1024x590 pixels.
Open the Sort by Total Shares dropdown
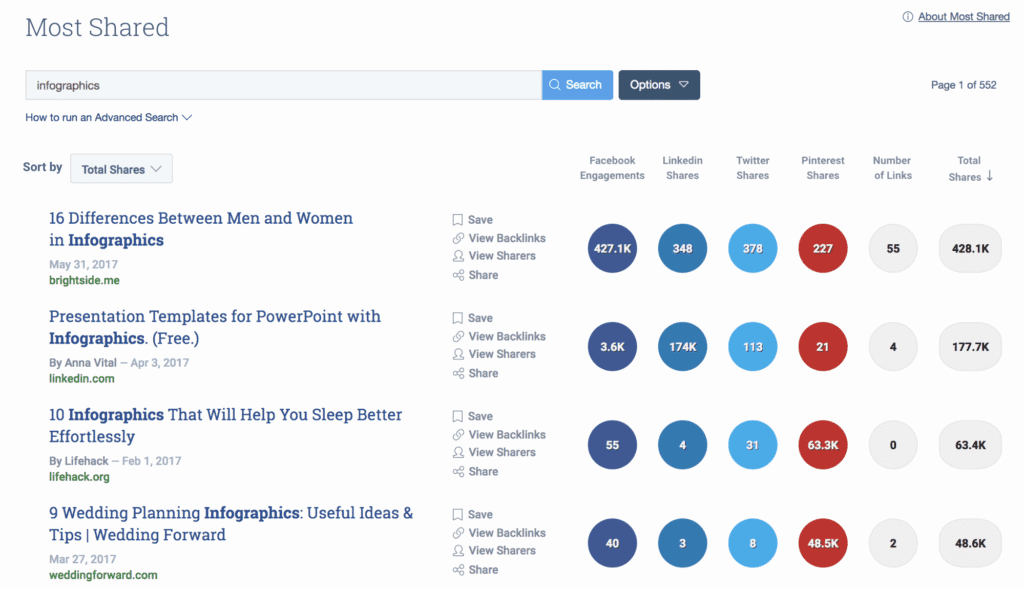pyautogui.click(x=121, y=168)
